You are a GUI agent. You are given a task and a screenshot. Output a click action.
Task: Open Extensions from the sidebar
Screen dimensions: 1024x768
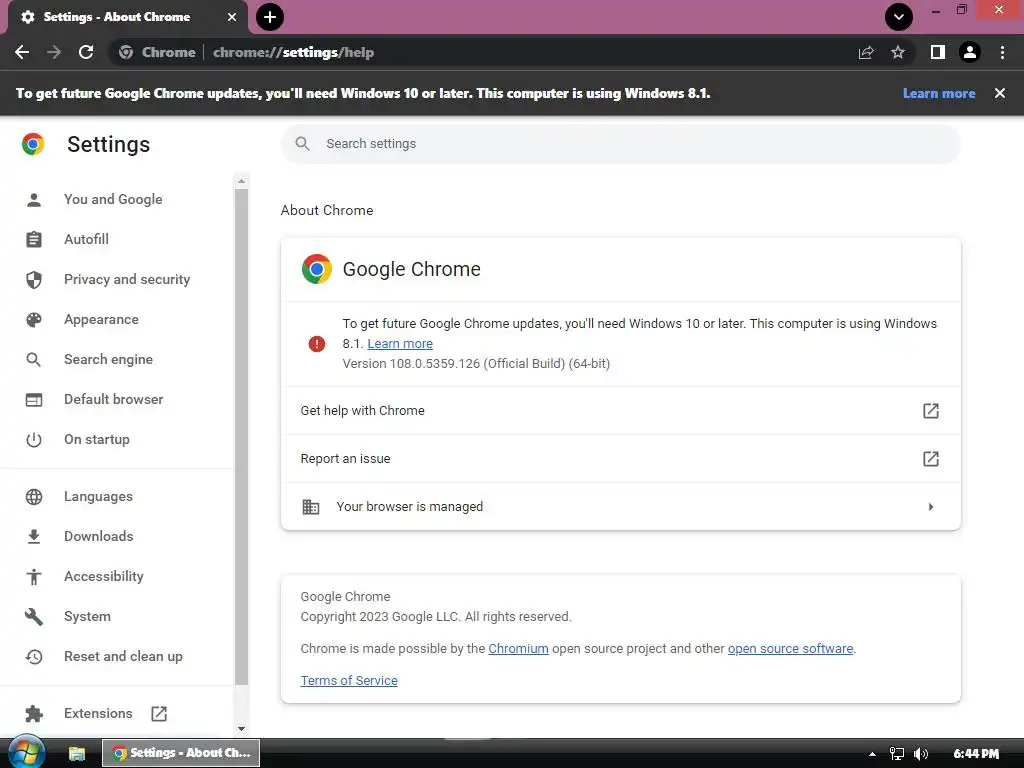point(98,713)
